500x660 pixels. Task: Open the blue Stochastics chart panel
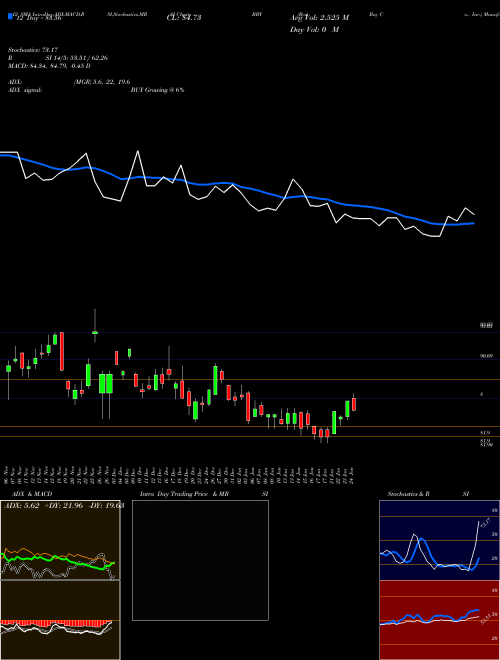(439, 540)
